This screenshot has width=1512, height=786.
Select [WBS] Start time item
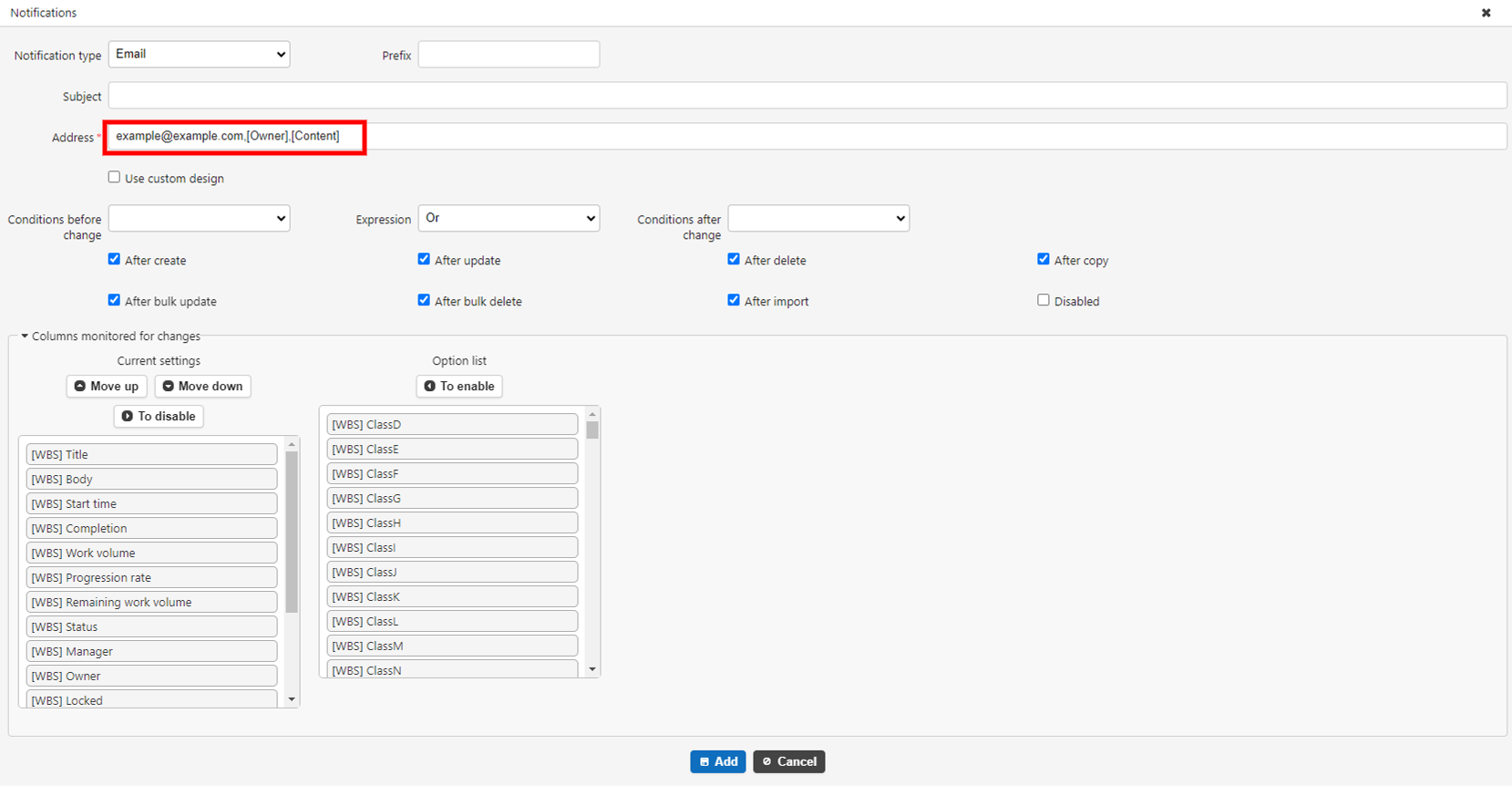(151, 503)
